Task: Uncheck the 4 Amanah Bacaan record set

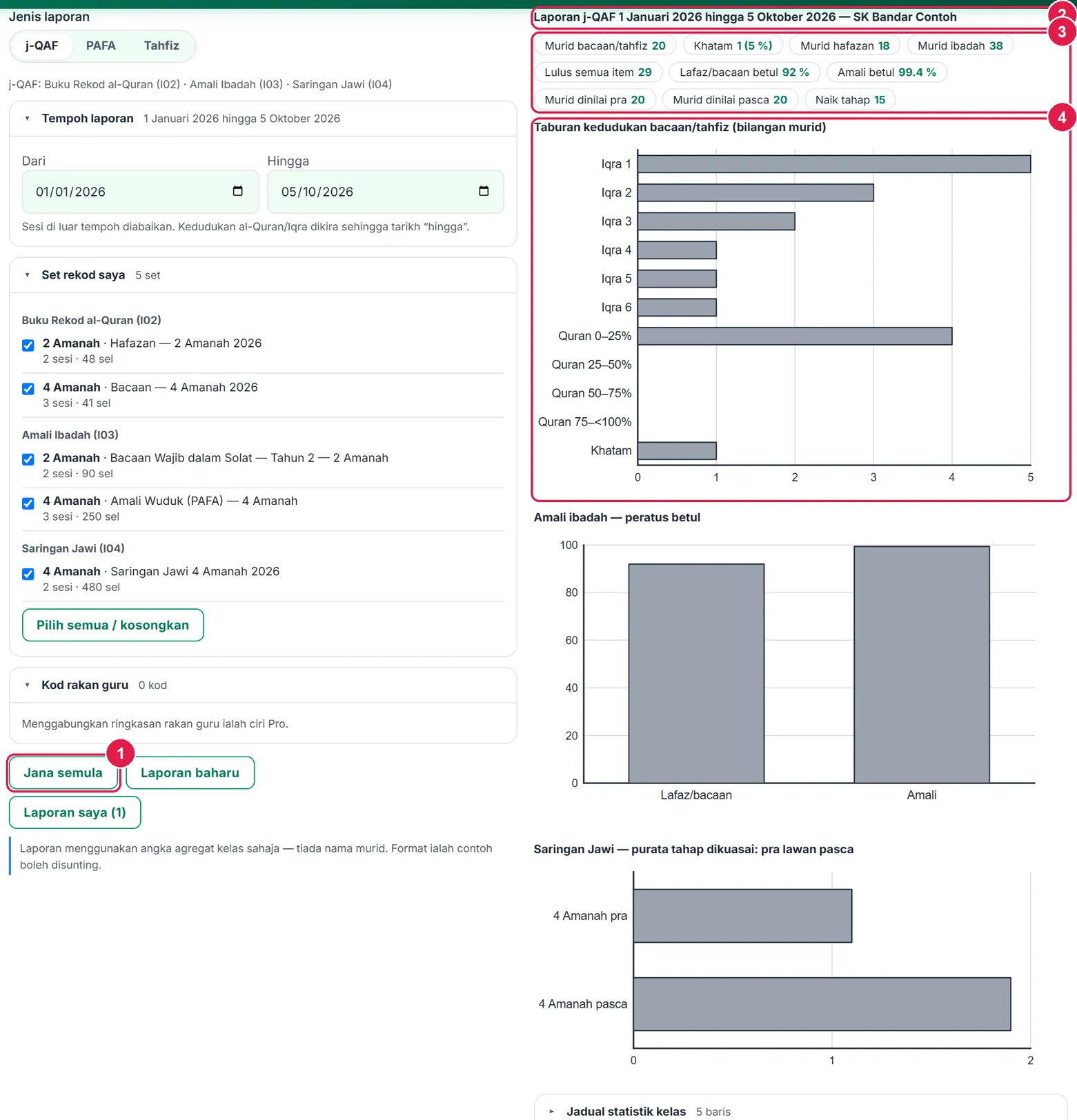Action: coord(28,389)
